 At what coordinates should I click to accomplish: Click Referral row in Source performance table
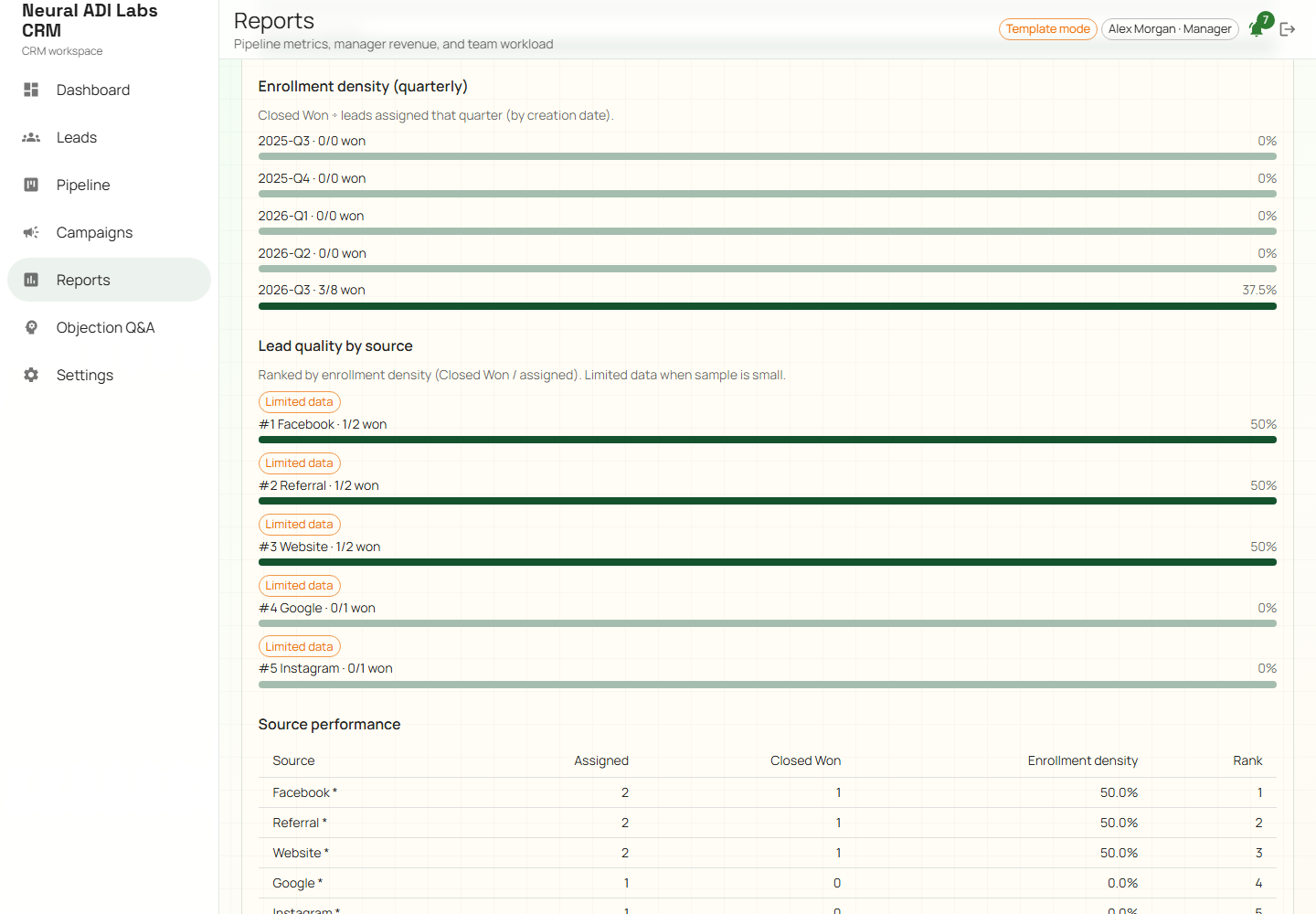(x=768, y=823)
